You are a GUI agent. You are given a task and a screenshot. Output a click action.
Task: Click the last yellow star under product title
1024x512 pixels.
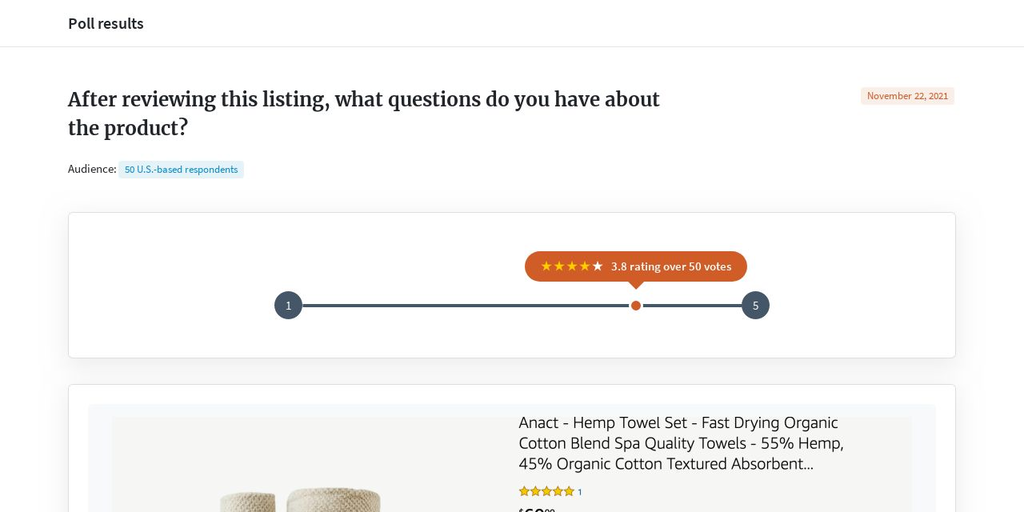click(x=569, y=492)
